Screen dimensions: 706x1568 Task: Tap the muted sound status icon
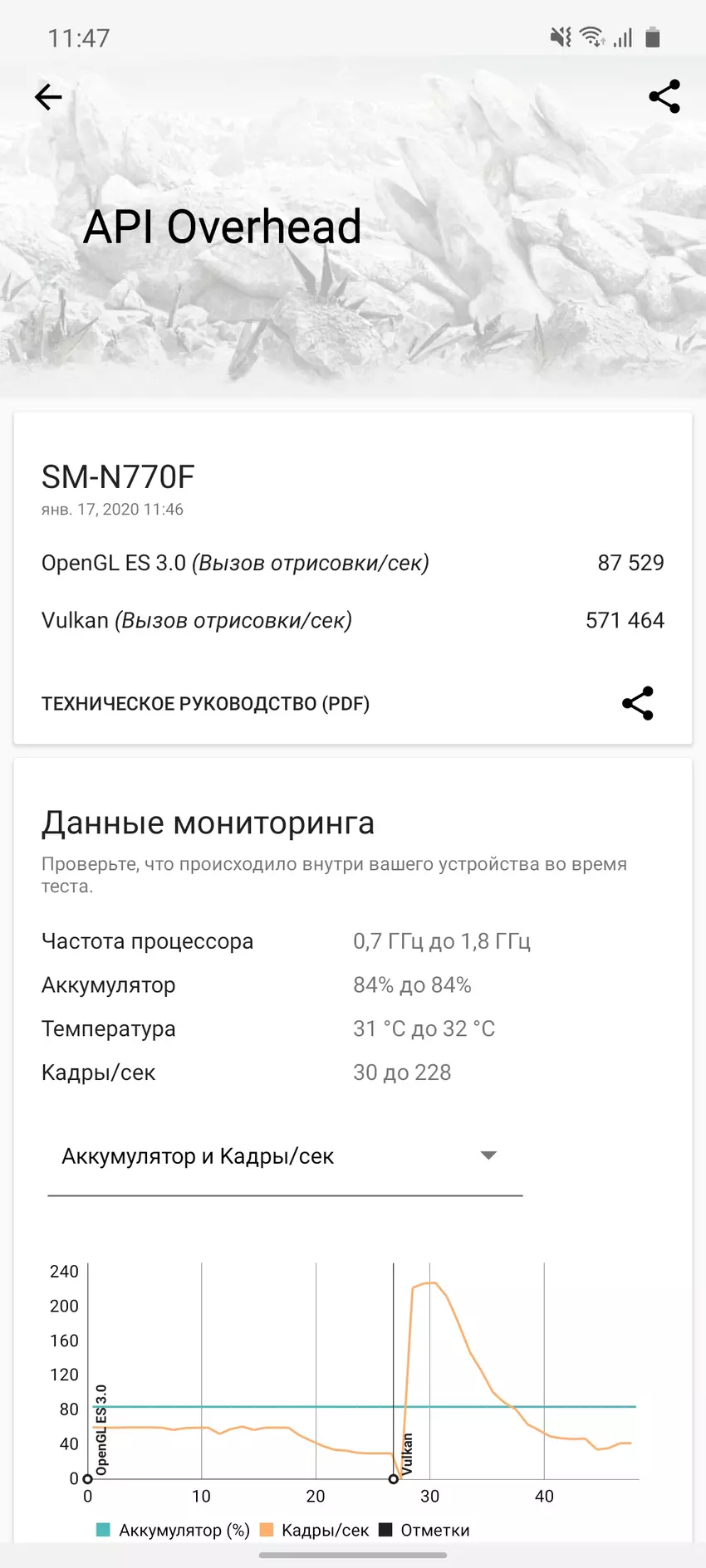click(561, 37)
